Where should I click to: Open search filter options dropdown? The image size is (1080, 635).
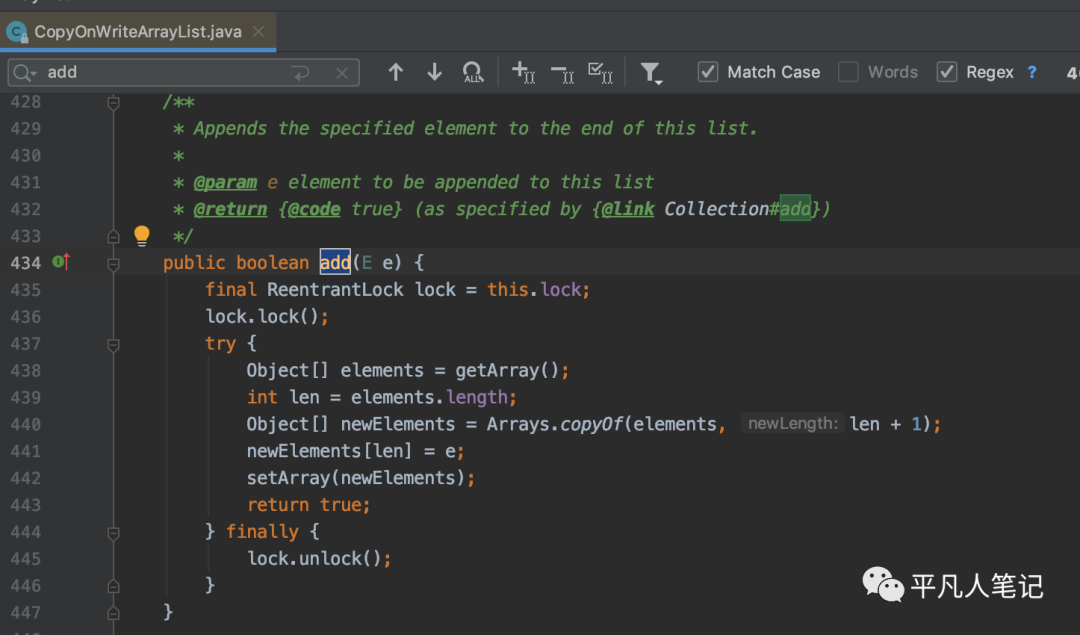point(651,72)
